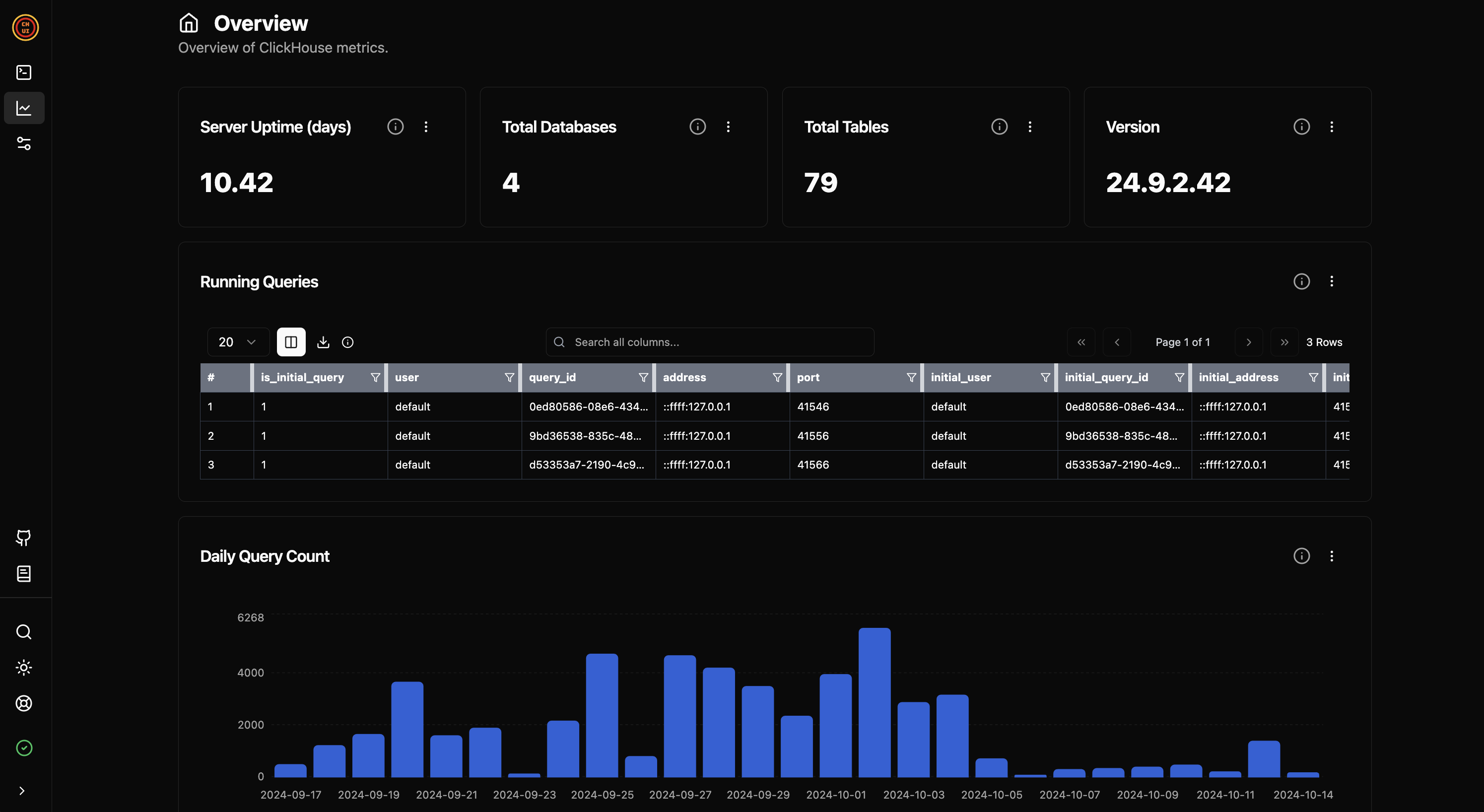
Task: Select query_id cell d53353a7-2190-4c9...
Action: coord(589,465)
